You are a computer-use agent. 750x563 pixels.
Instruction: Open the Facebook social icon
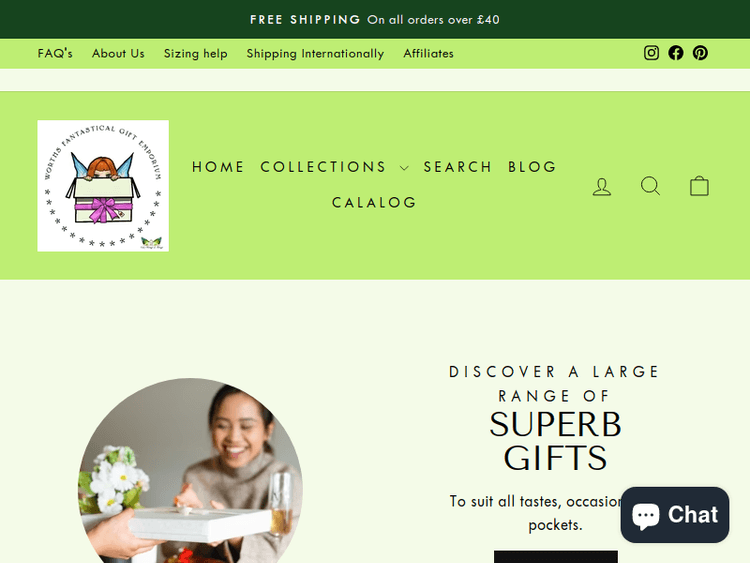[x=675, y=53]
